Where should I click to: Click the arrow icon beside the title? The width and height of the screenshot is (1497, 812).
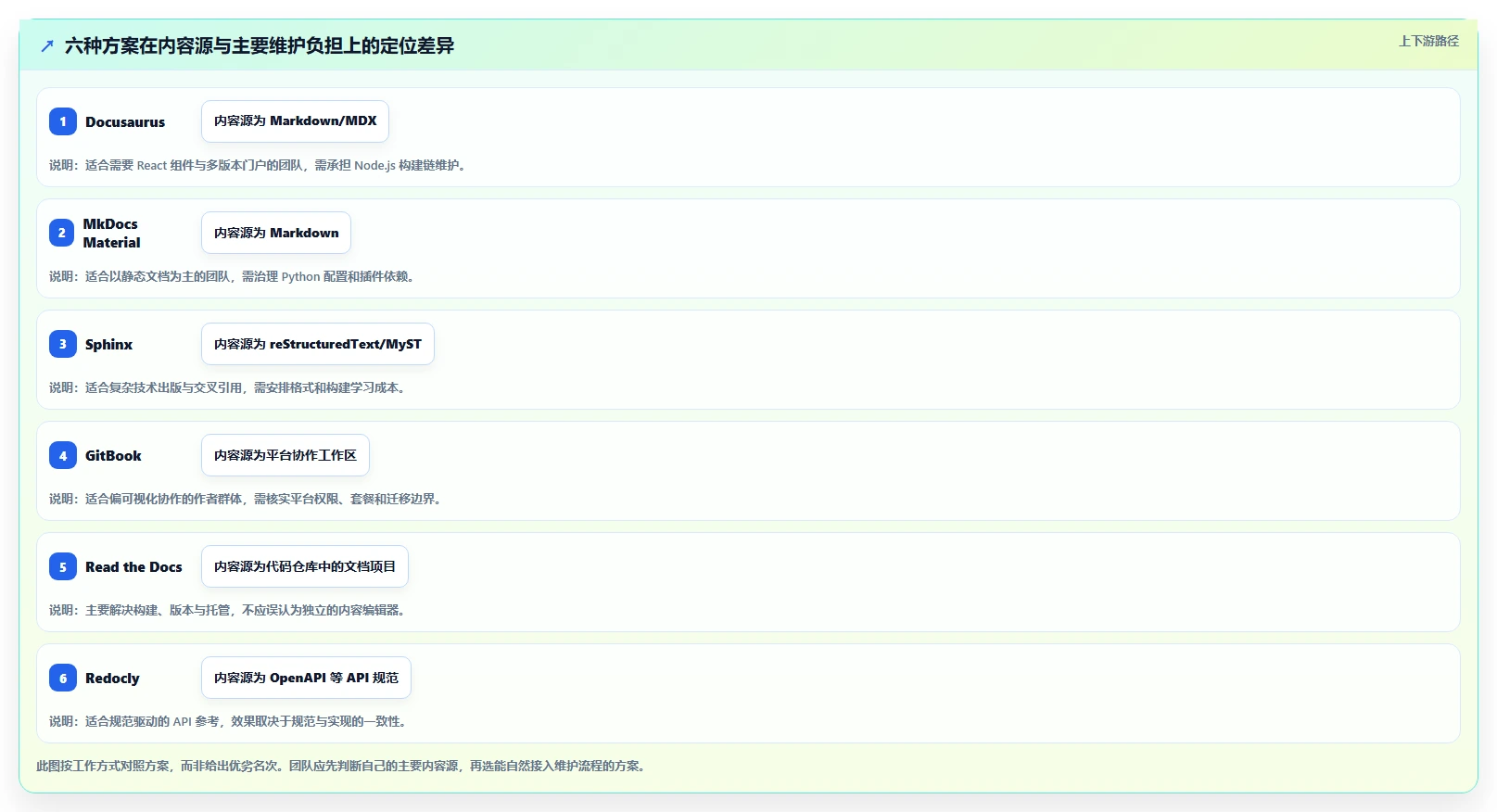pyautogui.click(x=47, y=45)
